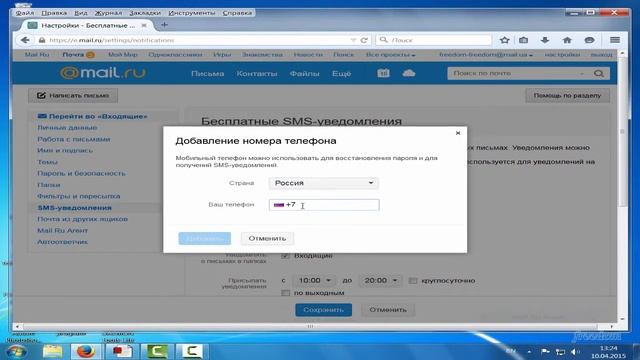This screenshot has width=640, height=360.
Task: Open the calendar icon in the mail header
Action: tap(383, 73)
